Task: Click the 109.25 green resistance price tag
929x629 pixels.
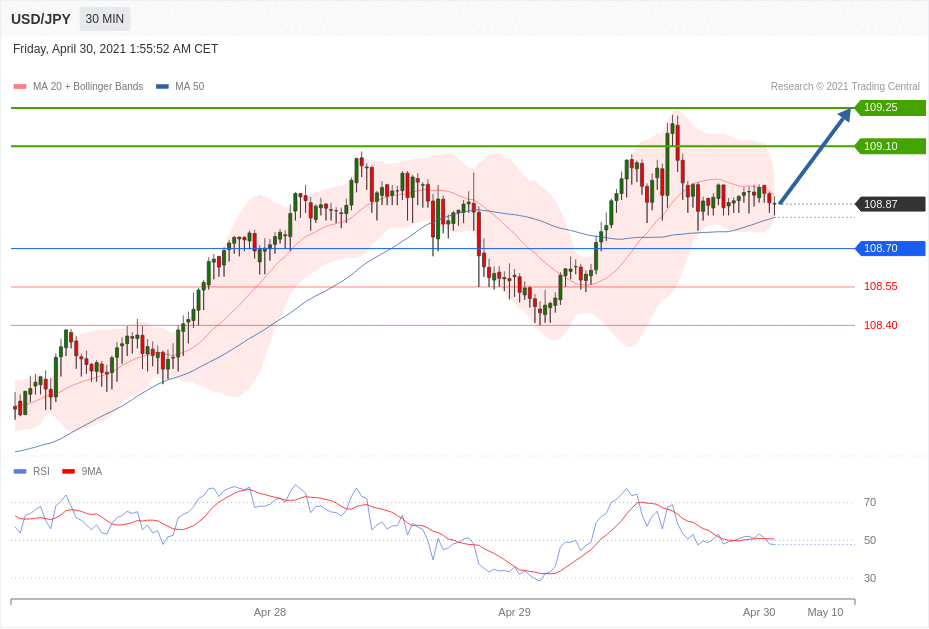Action: point(889,108)
